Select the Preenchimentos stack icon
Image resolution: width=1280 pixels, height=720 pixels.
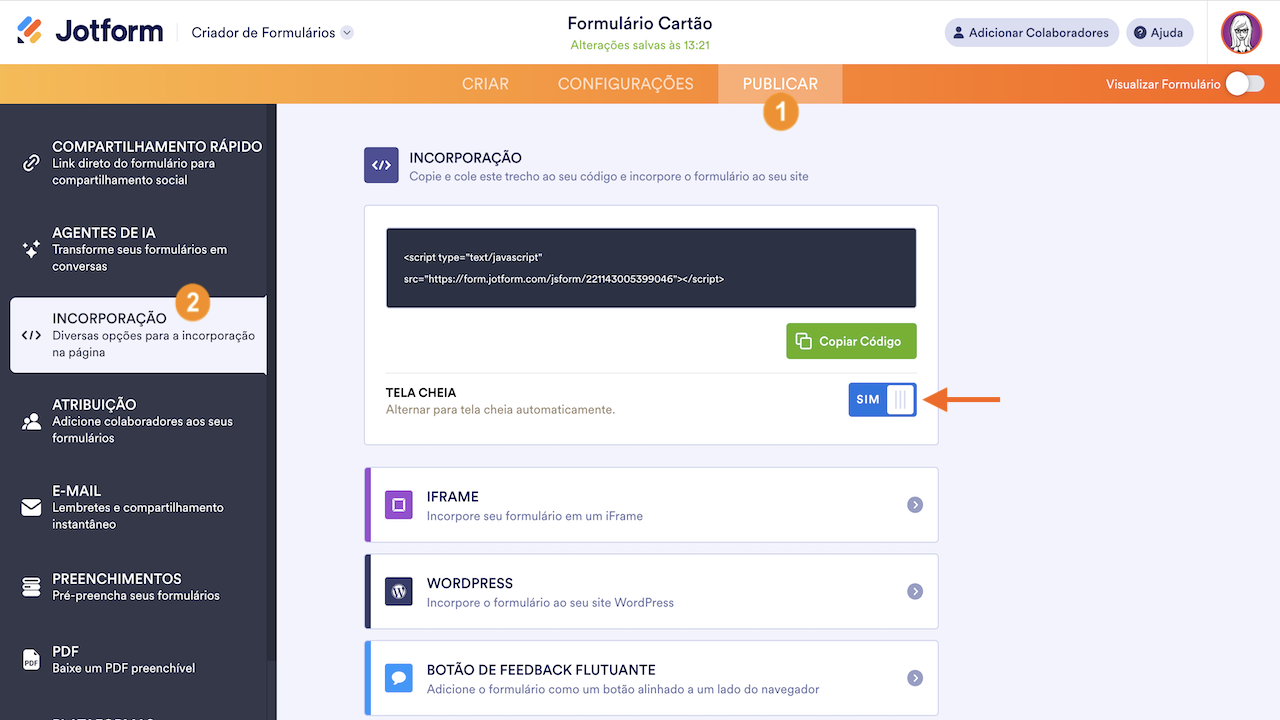(x=31, y=586)
